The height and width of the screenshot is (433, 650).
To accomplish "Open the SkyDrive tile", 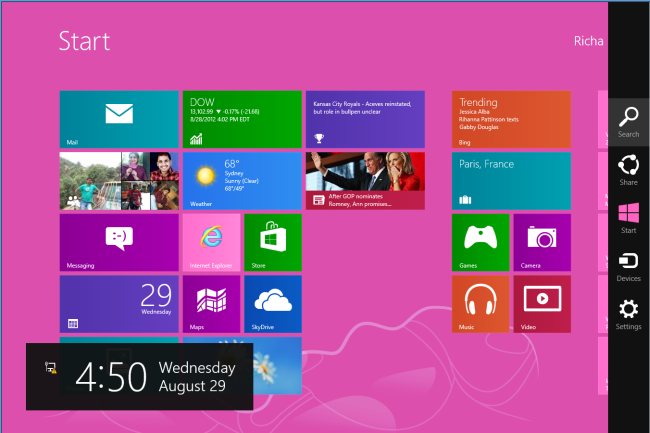I will [x=273, y=304].
